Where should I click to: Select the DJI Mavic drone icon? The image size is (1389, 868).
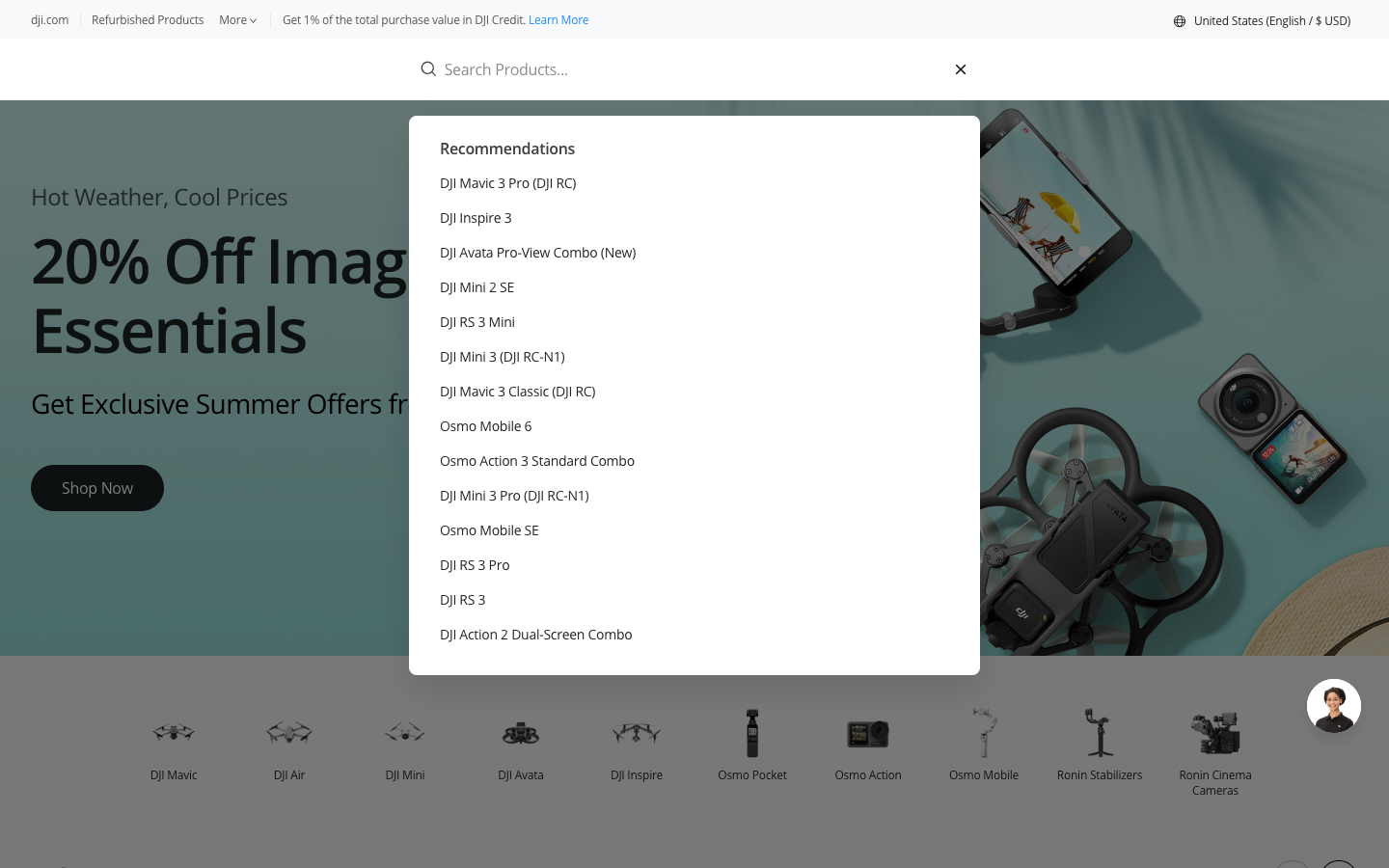(174, 733)
